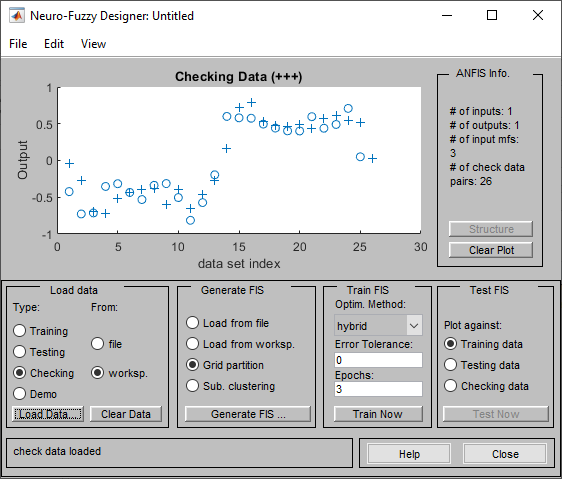Click the Train Now button
This screenshot has height=479, width=562.
click(378, 414)
